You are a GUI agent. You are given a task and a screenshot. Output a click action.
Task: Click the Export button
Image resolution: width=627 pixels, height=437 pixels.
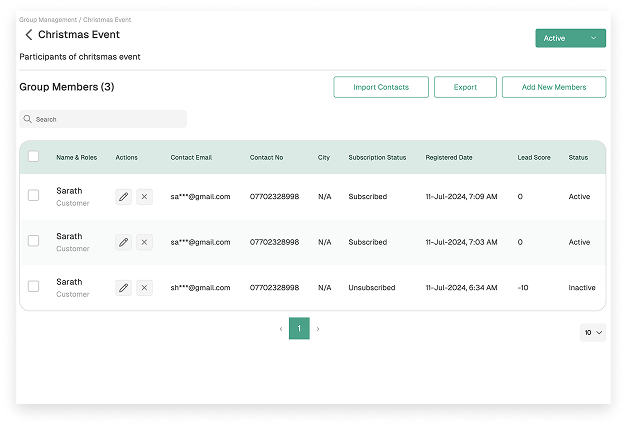(465, 87)
